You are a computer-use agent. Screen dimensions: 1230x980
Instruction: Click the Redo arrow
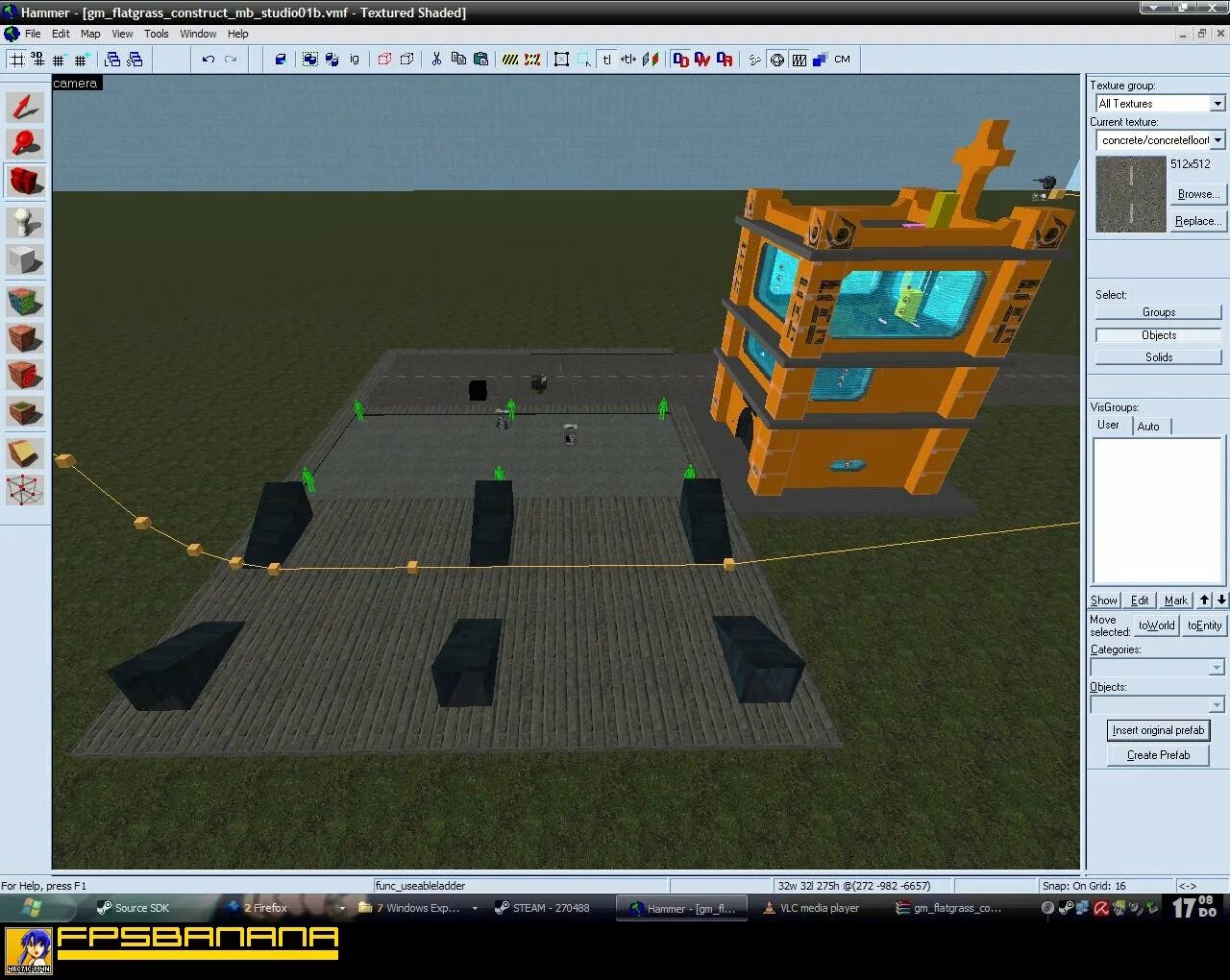click(231, 60)
